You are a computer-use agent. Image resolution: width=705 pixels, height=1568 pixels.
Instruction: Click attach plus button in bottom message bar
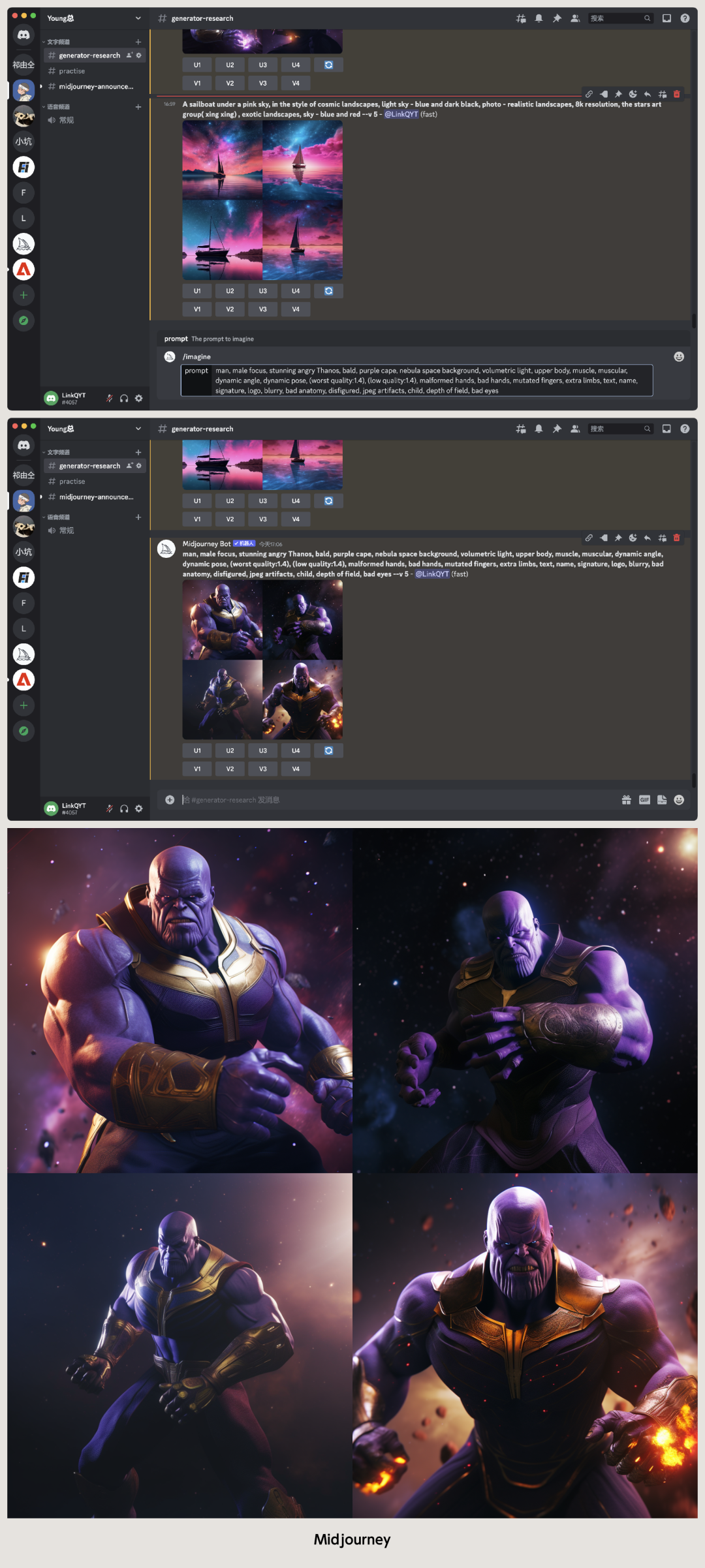170,800
